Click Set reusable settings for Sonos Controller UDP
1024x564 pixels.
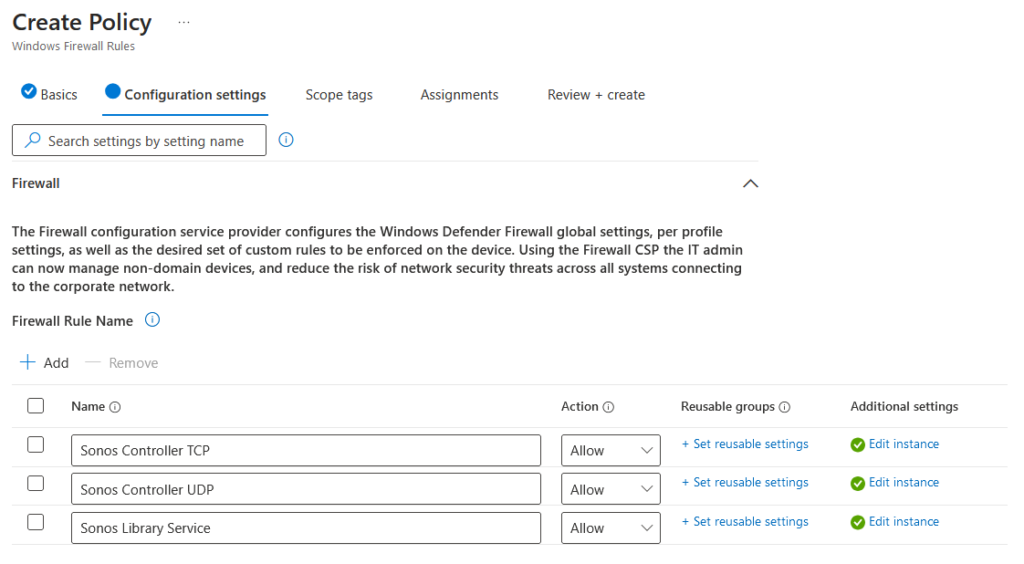pyautogui.click(x=745, y=483)
